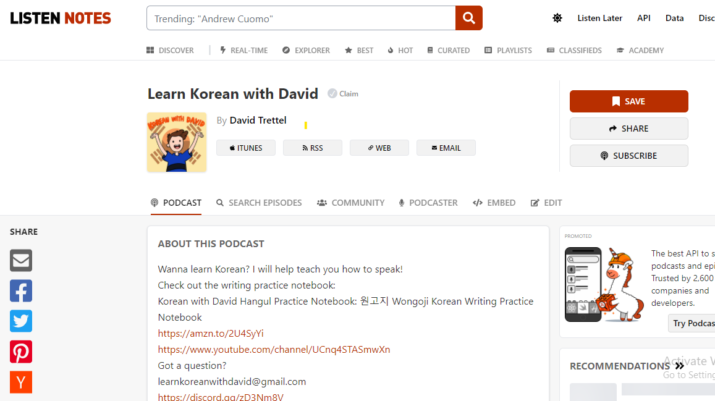Open the Real-Time navigation item

point(244,50)
